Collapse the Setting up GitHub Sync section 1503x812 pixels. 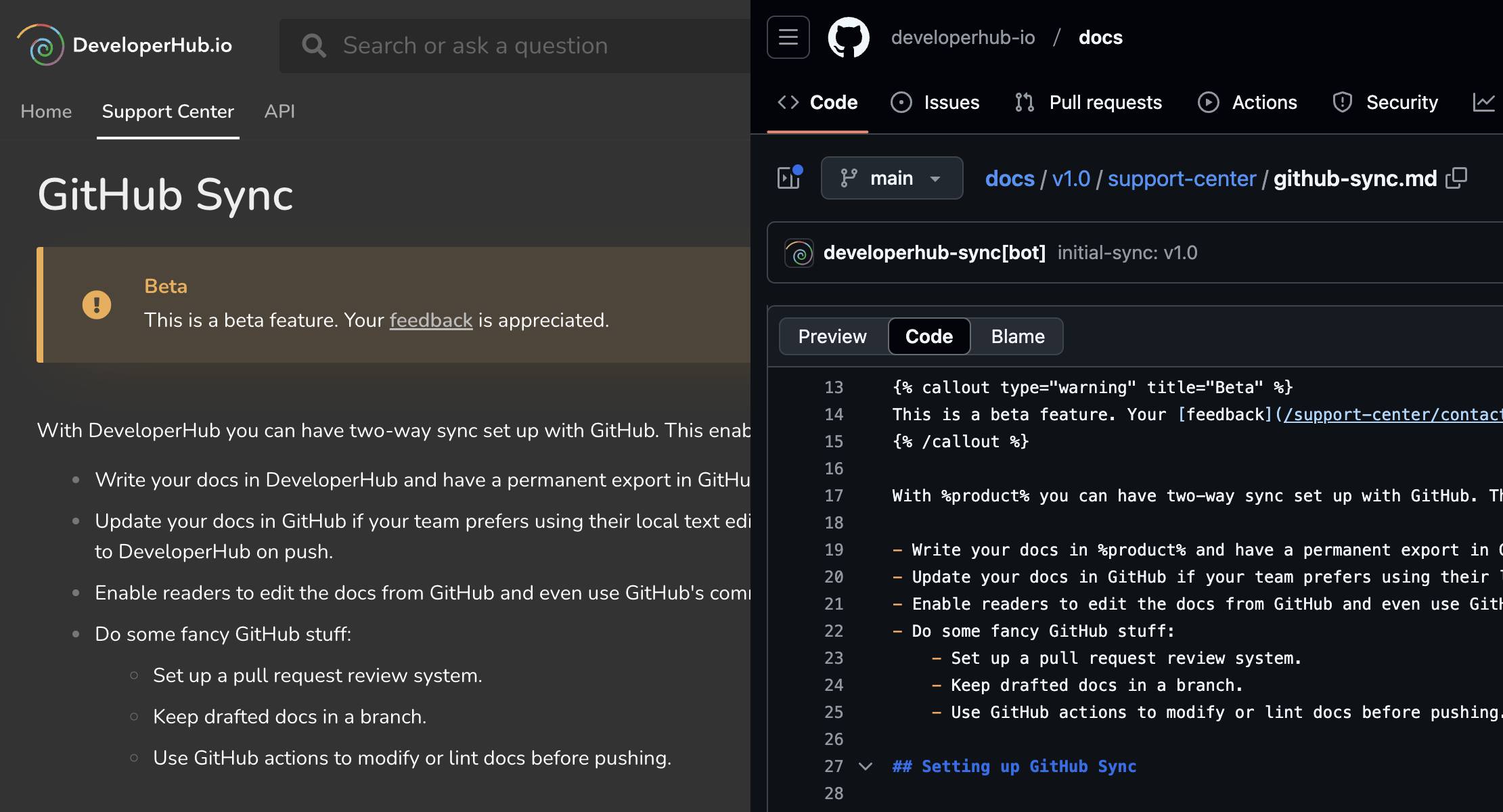(865, 766)
